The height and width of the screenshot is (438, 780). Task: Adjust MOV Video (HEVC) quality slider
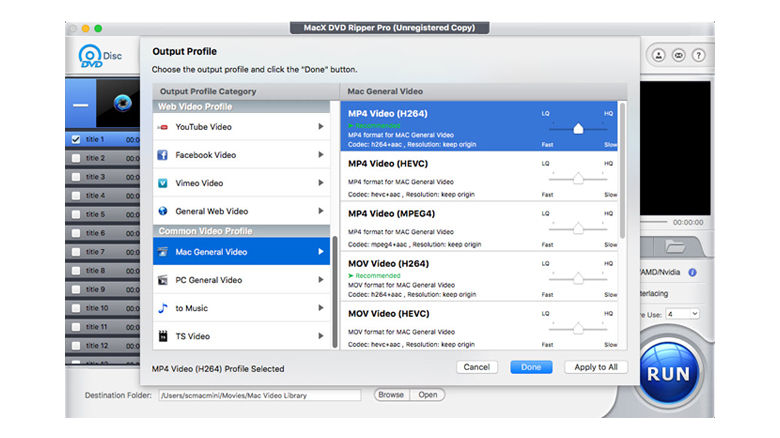[x=578, y=329]
